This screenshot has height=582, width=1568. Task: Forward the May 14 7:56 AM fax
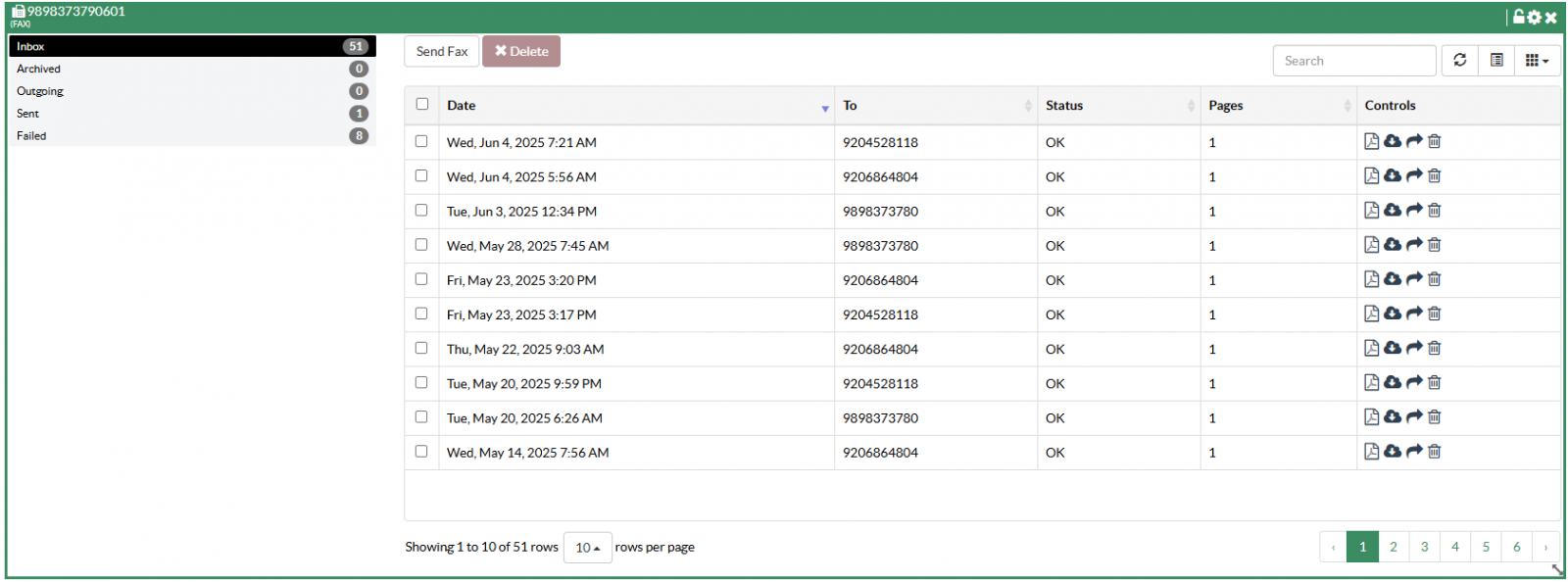tap(1414, 452)
